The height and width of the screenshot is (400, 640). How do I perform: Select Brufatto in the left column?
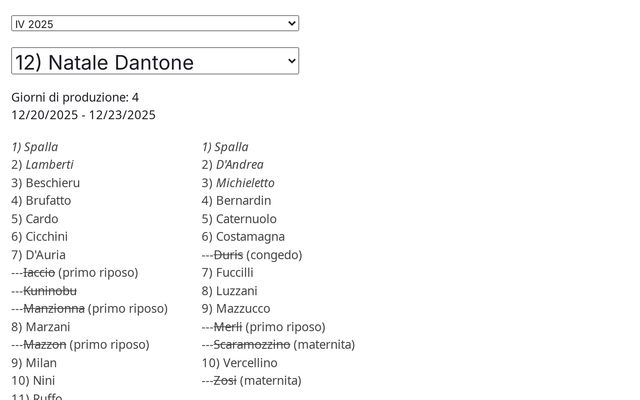(48, 201)
